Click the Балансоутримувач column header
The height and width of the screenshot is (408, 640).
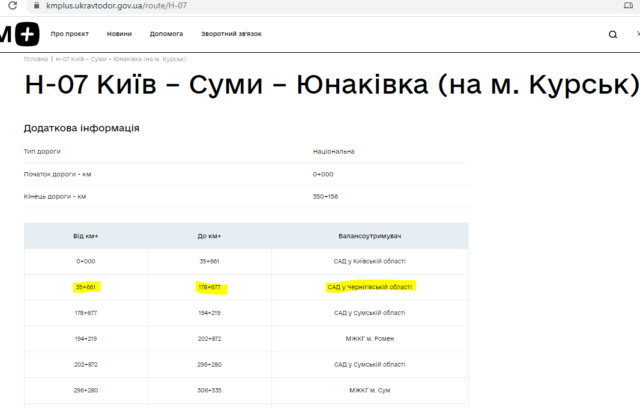click(x=369, y=236)
